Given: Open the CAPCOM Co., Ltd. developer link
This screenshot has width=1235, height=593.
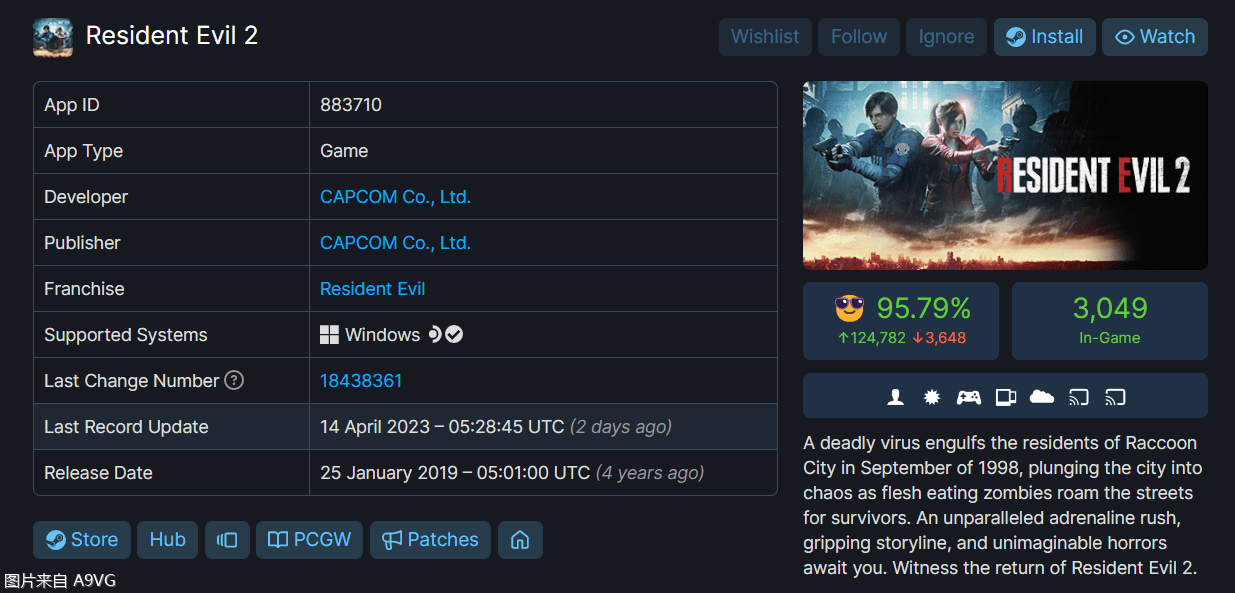Looking at the screenshot, I should coord(395,197).
